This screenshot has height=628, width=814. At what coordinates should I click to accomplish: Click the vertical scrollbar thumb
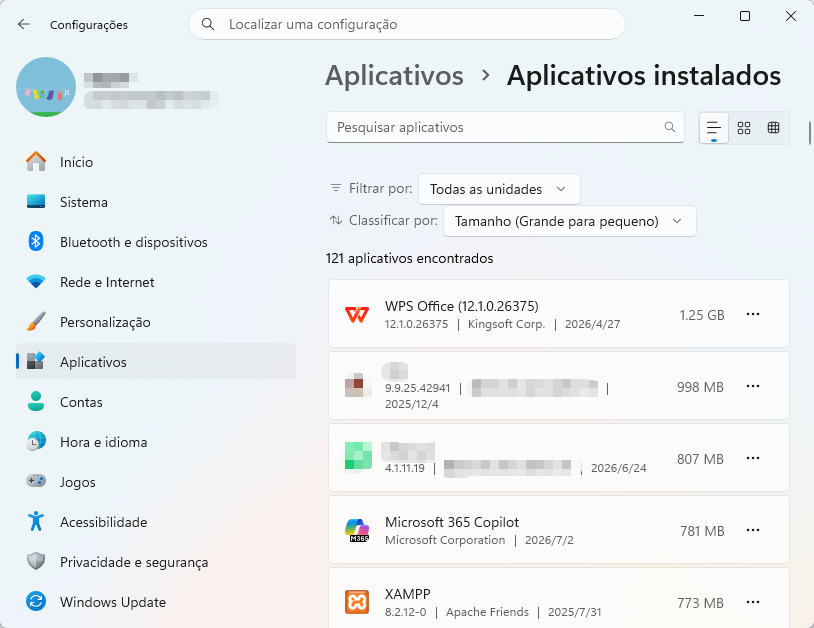tap(809, 133)
